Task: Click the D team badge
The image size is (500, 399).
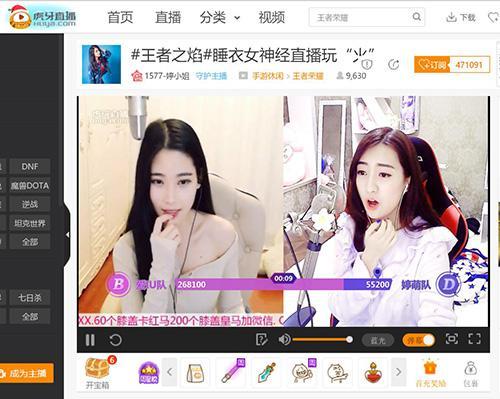Action: pyautogui.click(x=448, y=285)
